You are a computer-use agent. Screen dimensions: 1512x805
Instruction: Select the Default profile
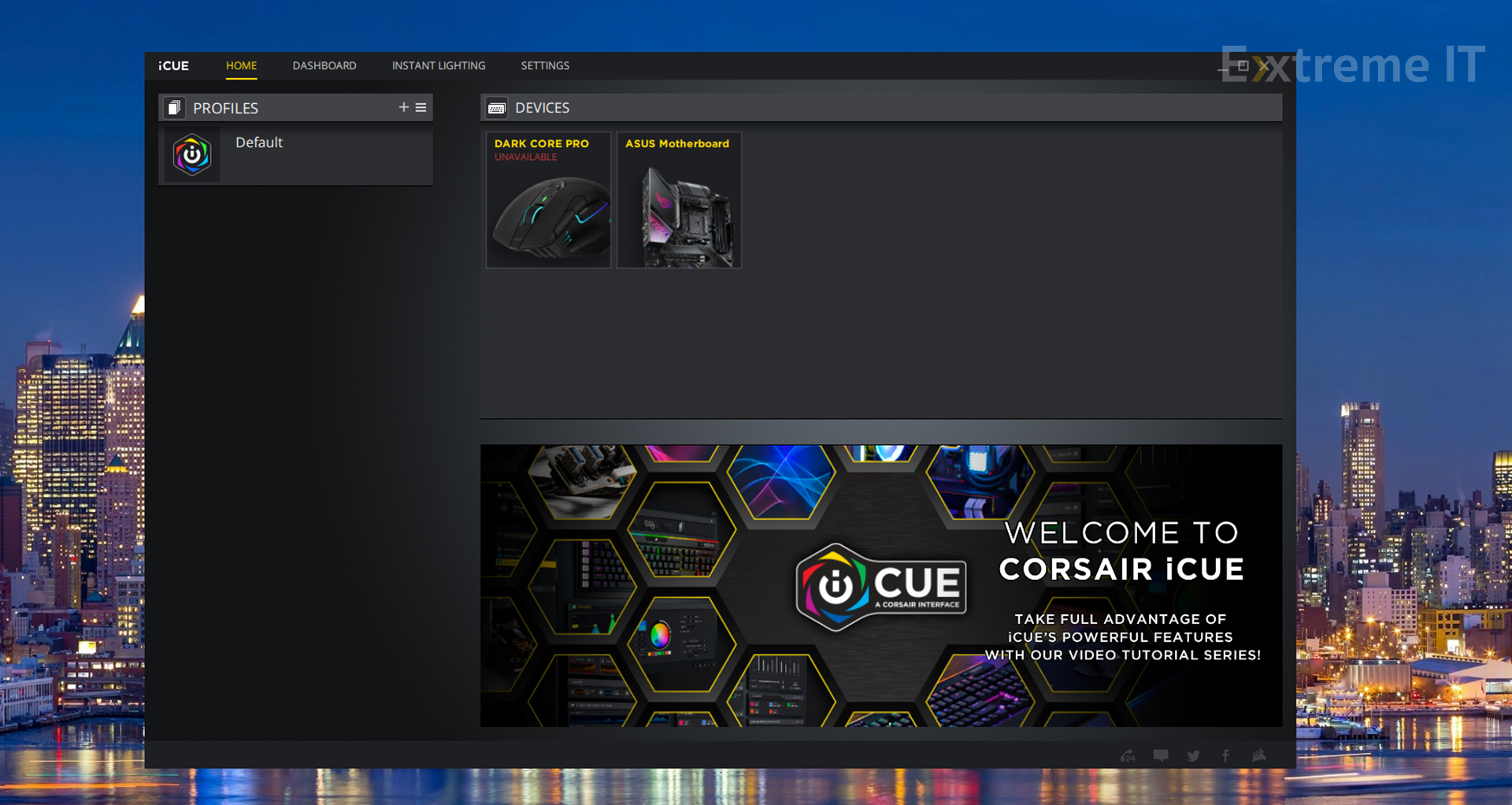pyautogui.click(x=295, y=154)
